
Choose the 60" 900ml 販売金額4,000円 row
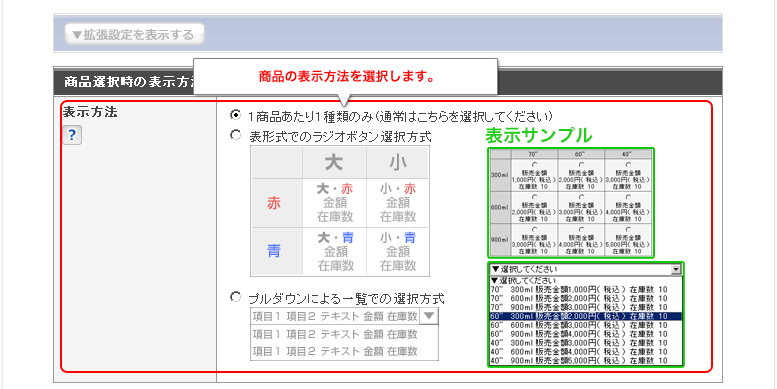586,334
